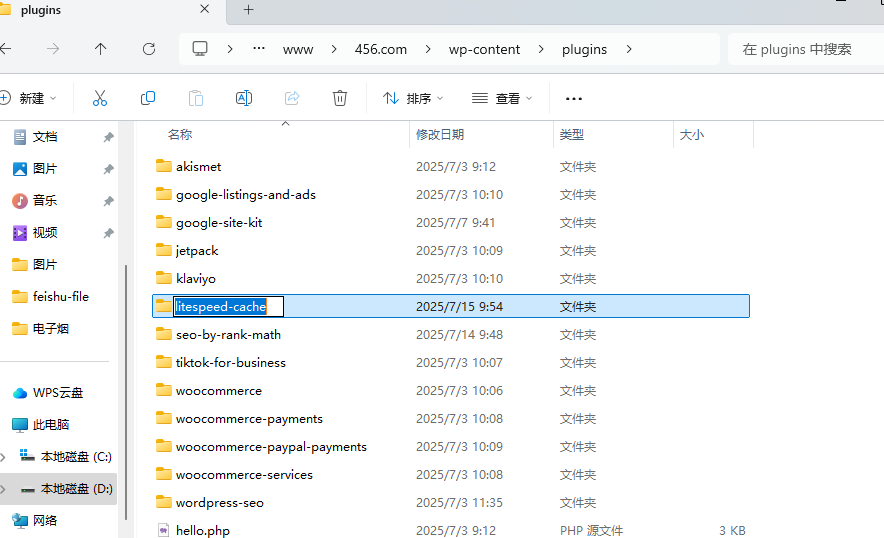Open the three-dot See more menu
The width and height of the screenshot is (884, 538).
click(574, 98)
